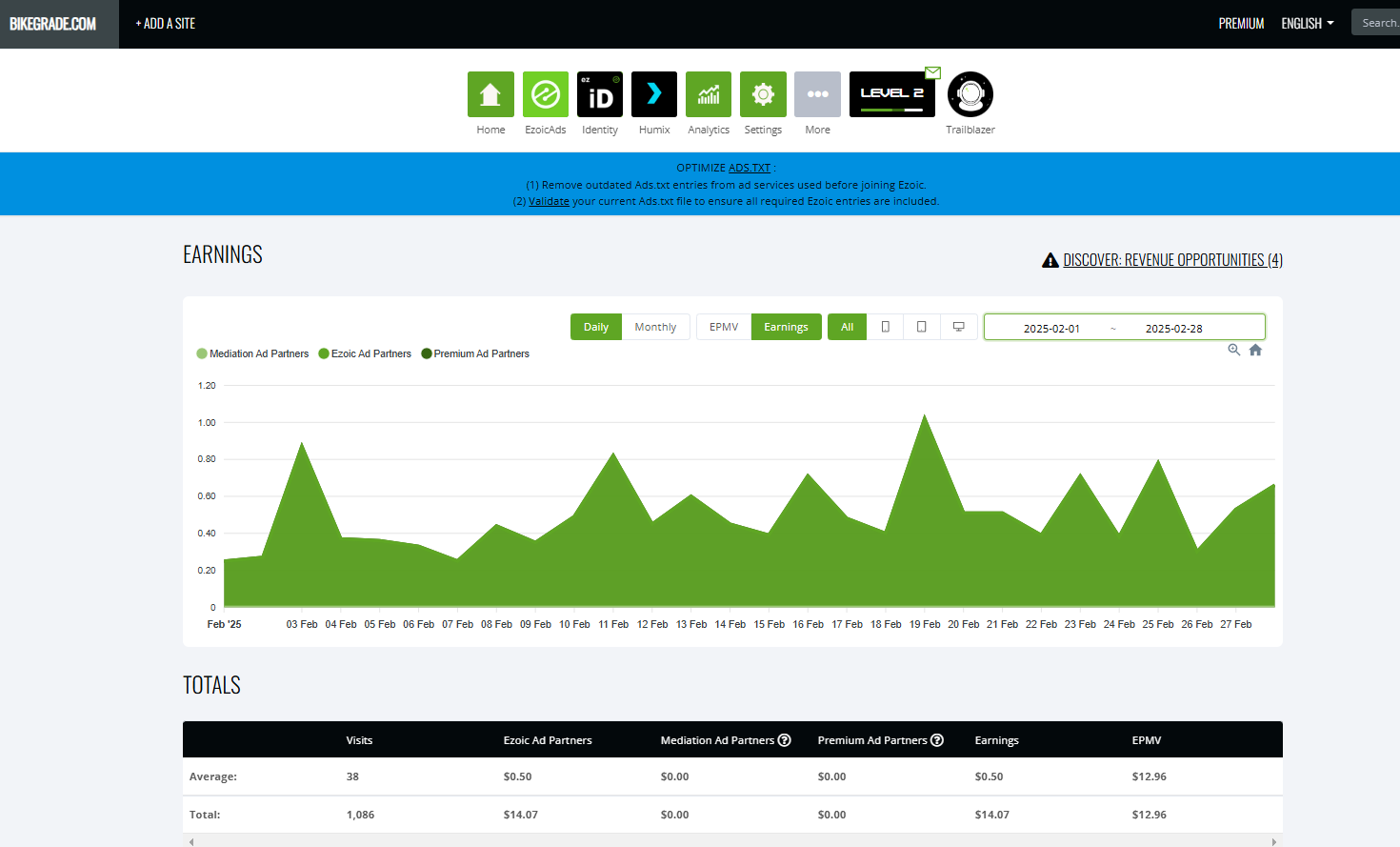Open the Home icon in the navigation

coord(490,94)
